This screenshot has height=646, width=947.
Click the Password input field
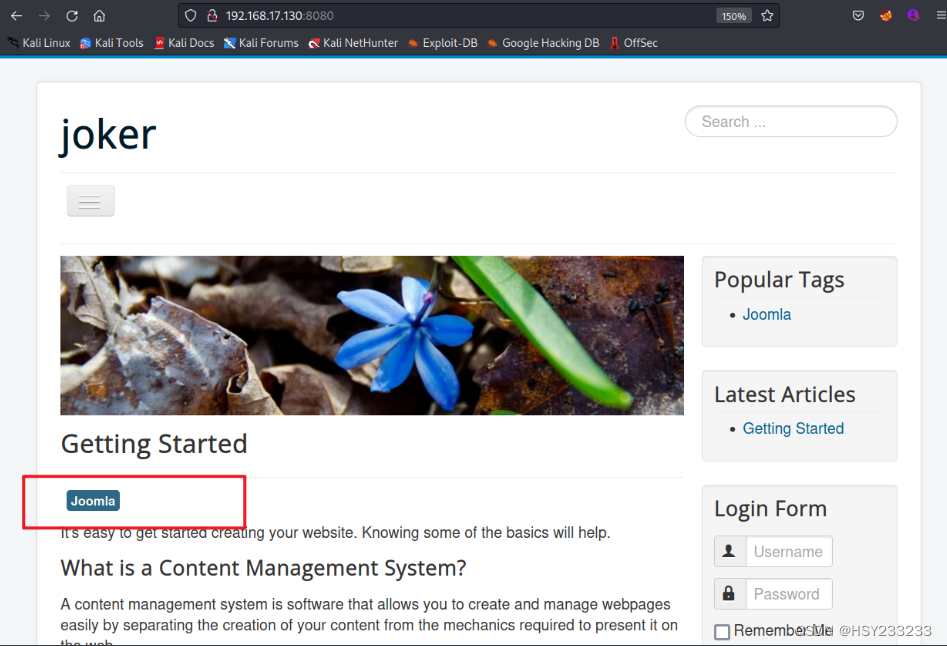pos(789,593)
